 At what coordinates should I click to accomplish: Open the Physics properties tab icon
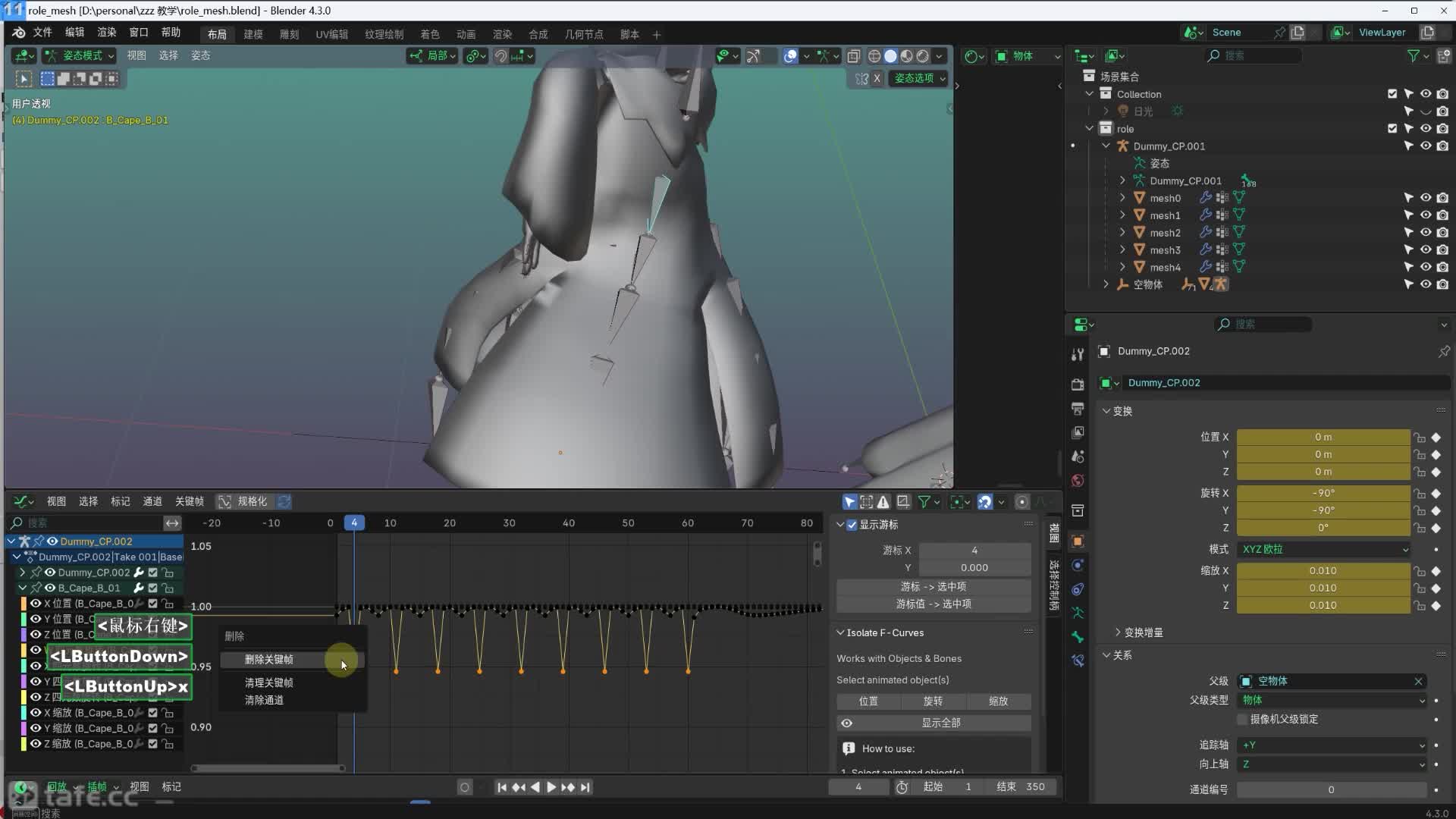pos(1078,565)
